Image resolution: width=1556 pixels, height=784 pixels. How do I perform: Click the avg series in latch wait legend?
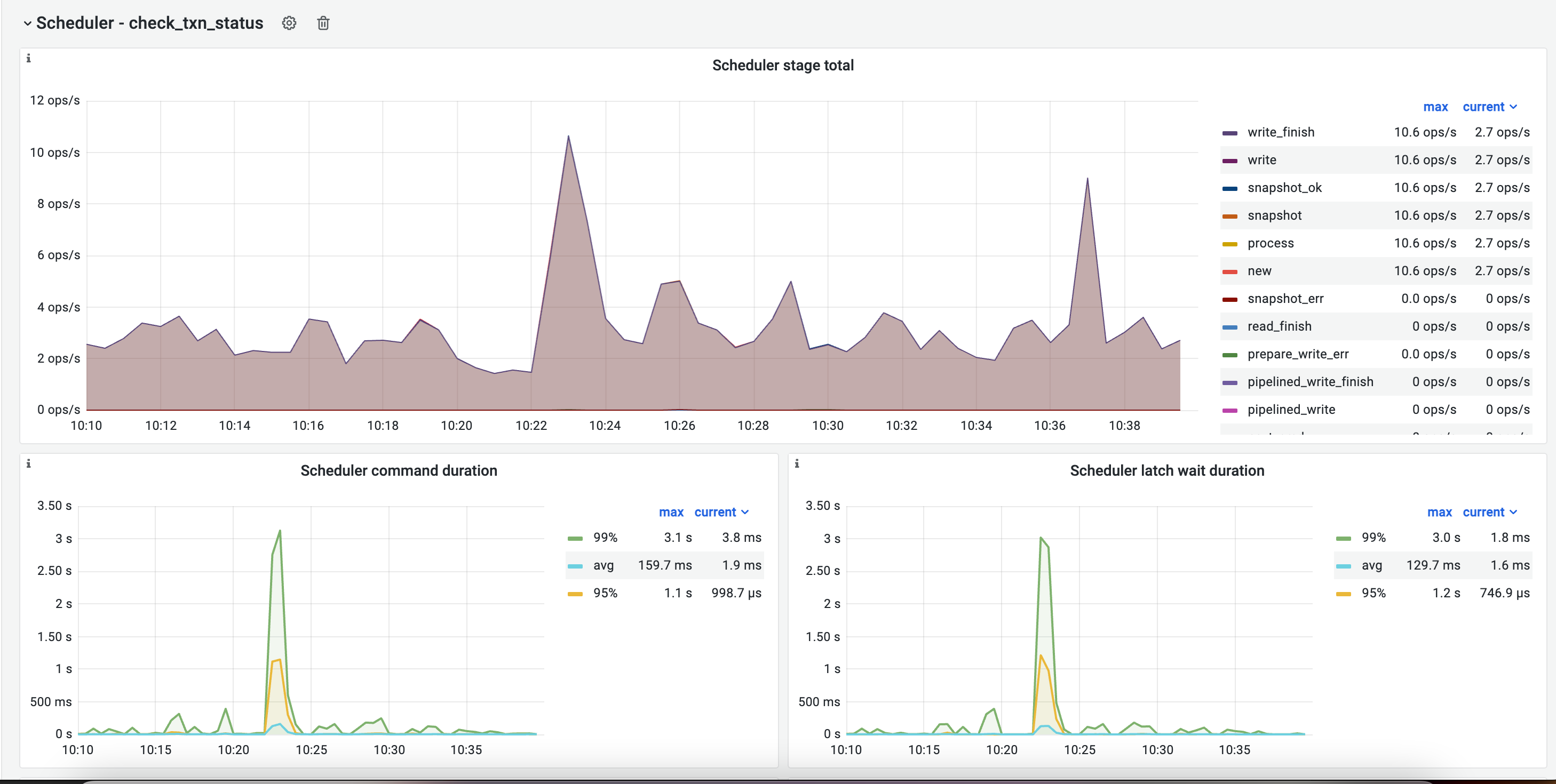coord(1371,565)
